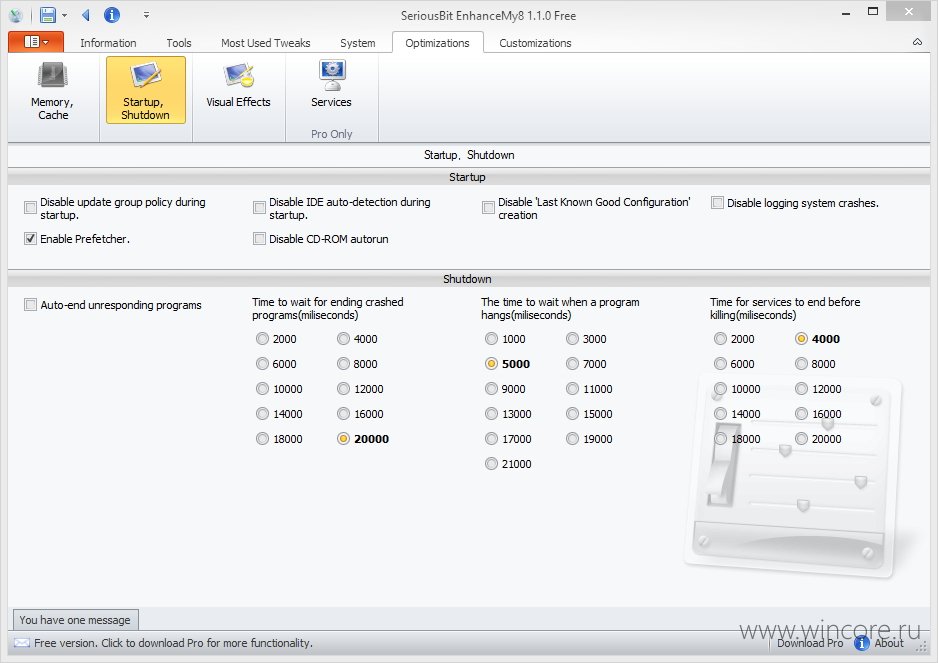Screen dimensions: 938x663
Task: Choose 11000 for program hang wait time
Action: (572, 389)
